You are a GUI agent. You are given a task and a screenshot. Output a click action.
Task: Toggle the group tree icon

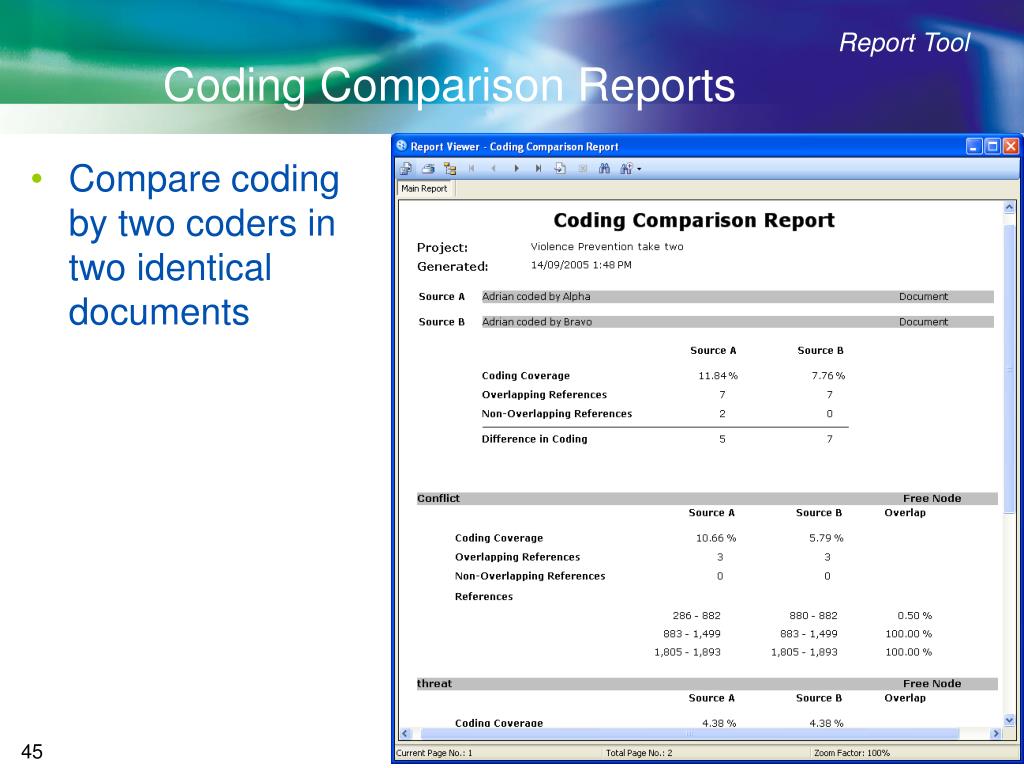[450, 168]
